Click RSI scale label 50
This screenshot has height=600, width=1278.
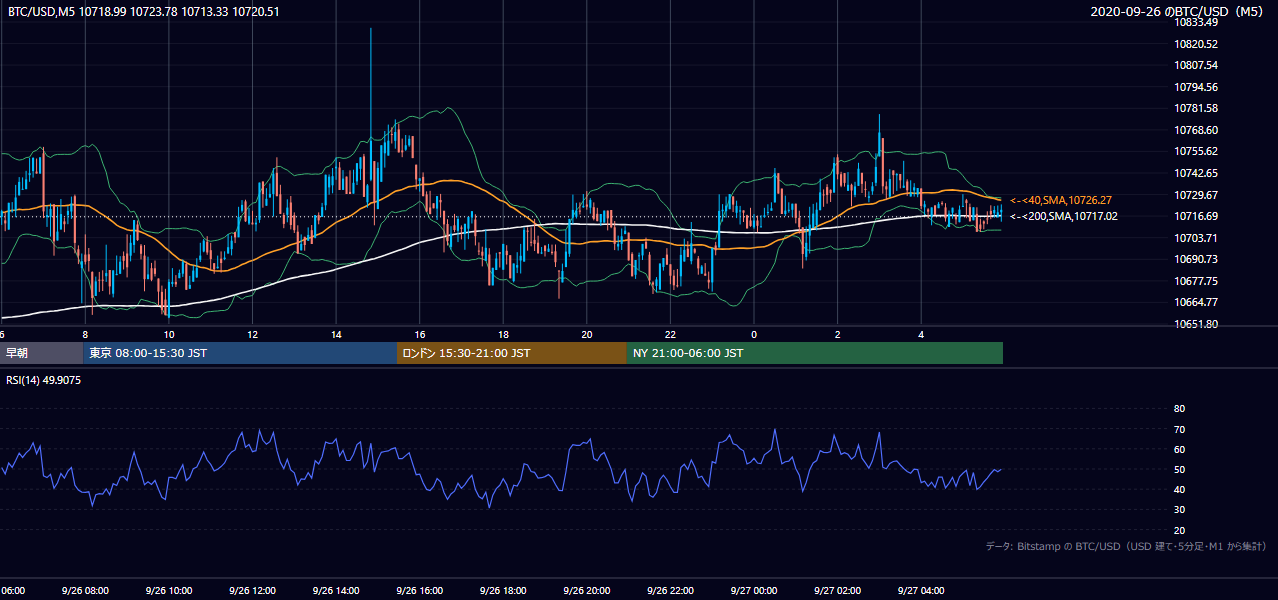[x=1179, y=469]
